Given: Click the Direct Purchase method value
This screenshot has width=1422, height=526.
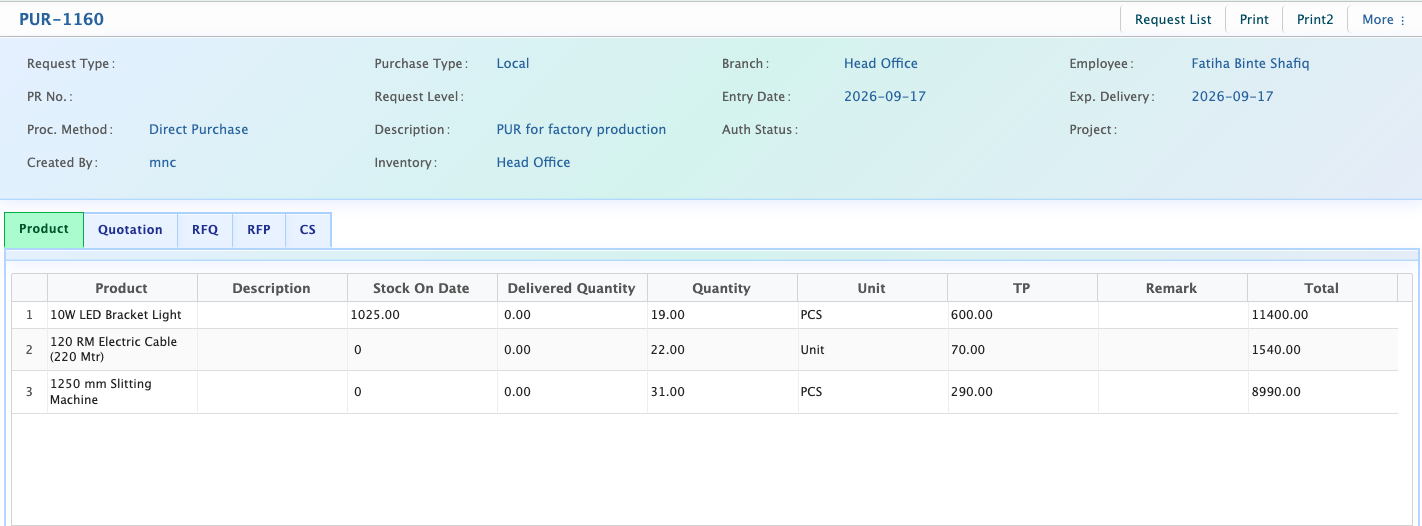Looking at the screenshot, I should click(x=199, y=129).
